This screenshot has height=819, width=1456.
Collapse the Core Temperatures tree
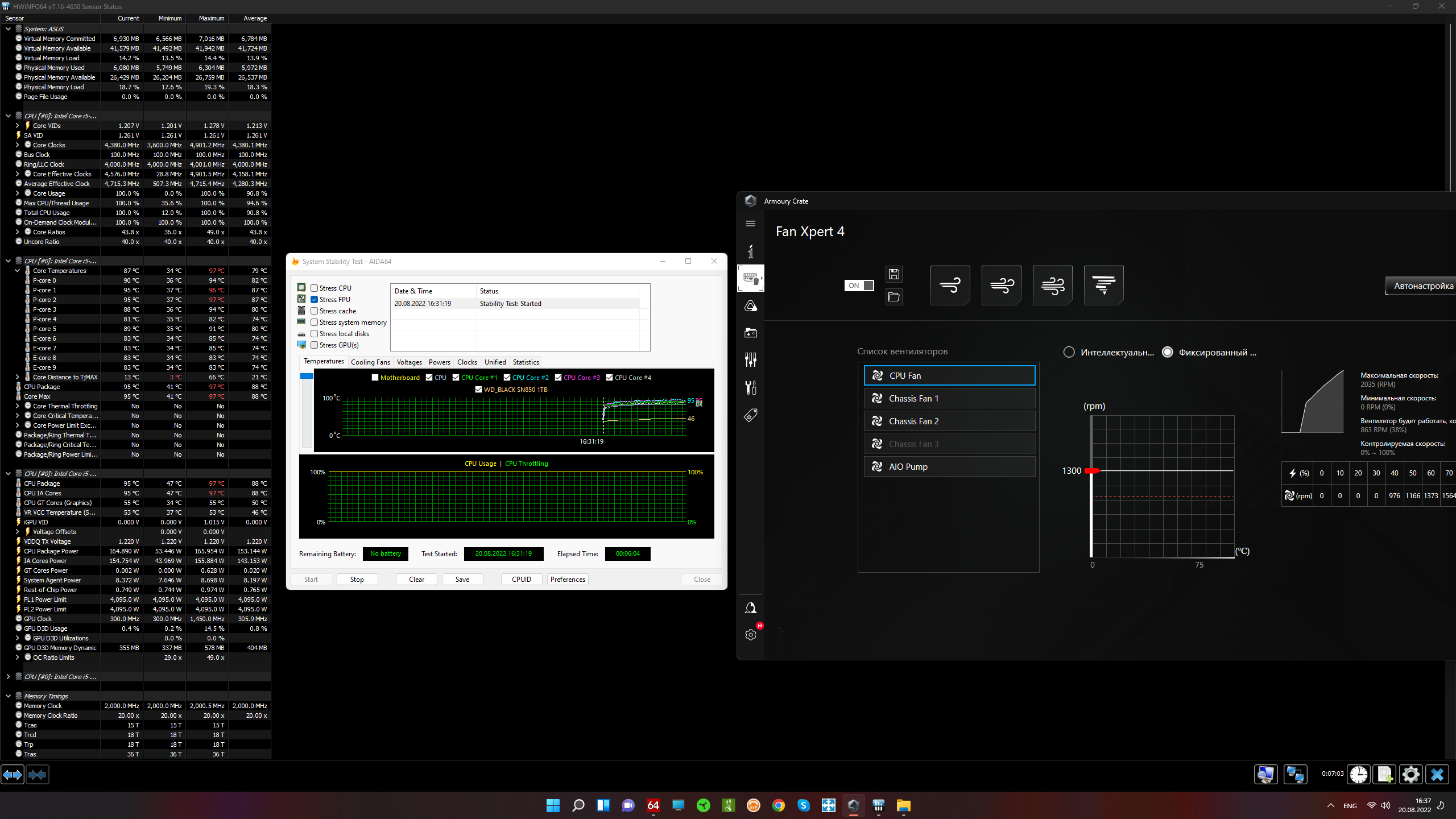pos(17,271)
